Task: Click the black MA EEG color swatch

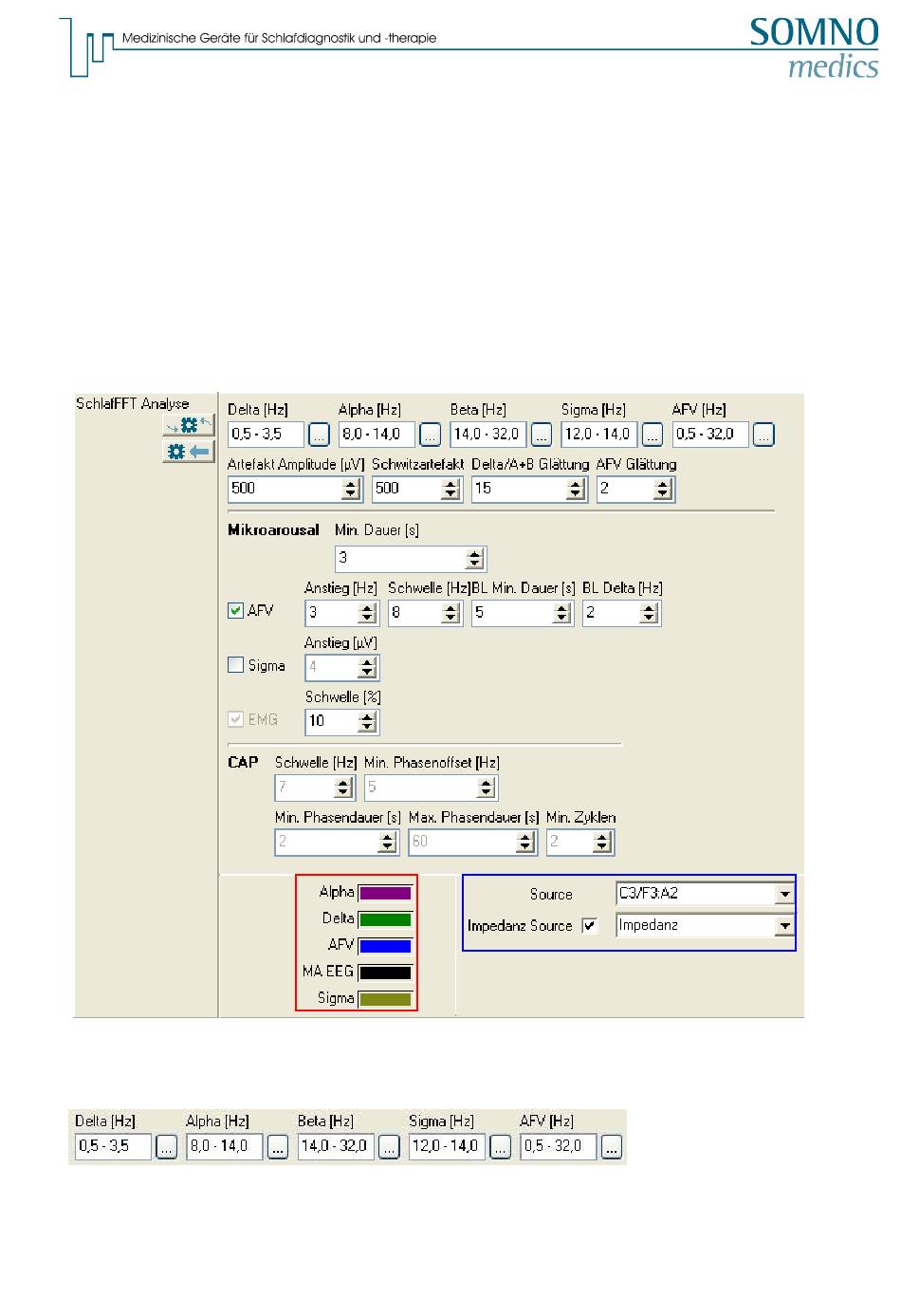Action: click(385, 973)
